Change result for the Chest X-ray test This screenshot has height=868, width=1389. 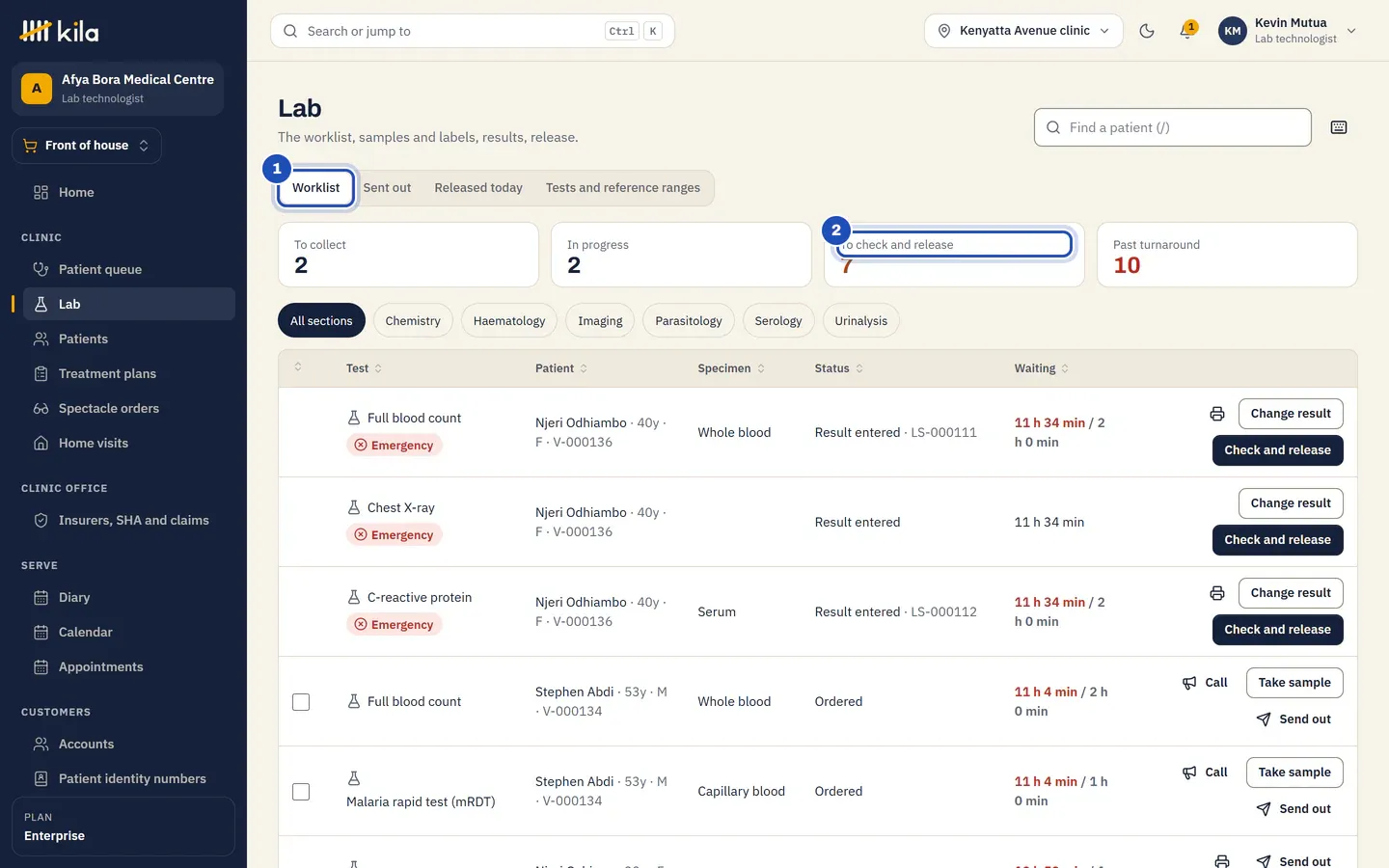[1291, 503]
